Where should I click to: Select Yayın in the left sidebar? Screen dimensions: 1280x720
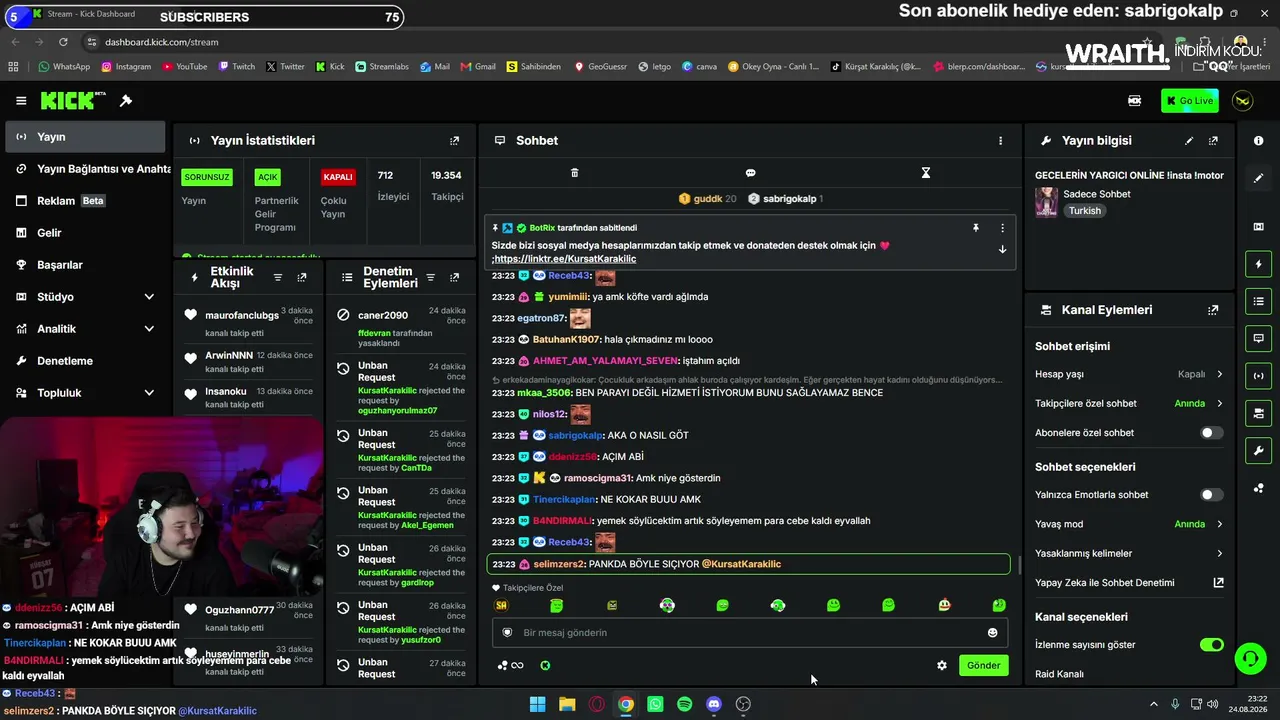84,137
